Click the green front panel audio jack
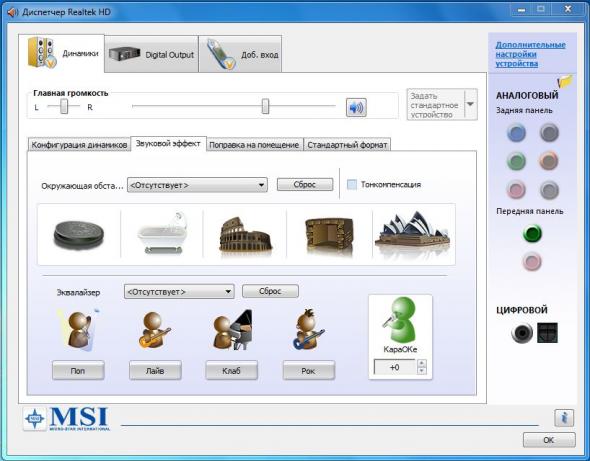The image size is (590, 461). pos(532,234)
